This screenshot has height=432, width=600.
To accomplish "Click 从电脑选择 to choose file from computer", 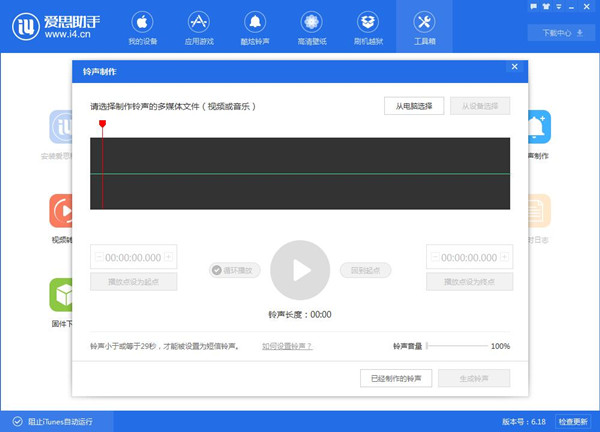I will (414, 106).
